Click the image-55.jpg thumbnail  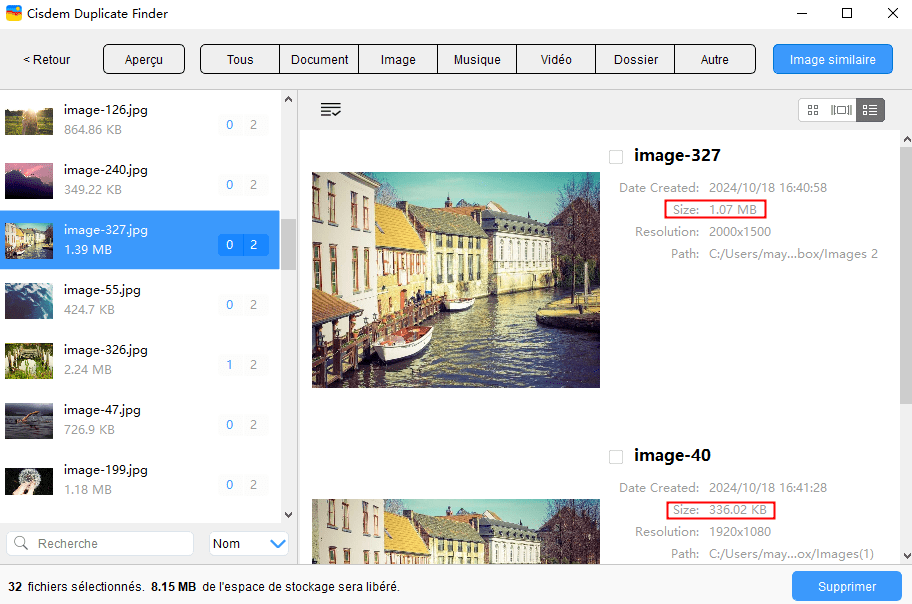tap(29, 301)
